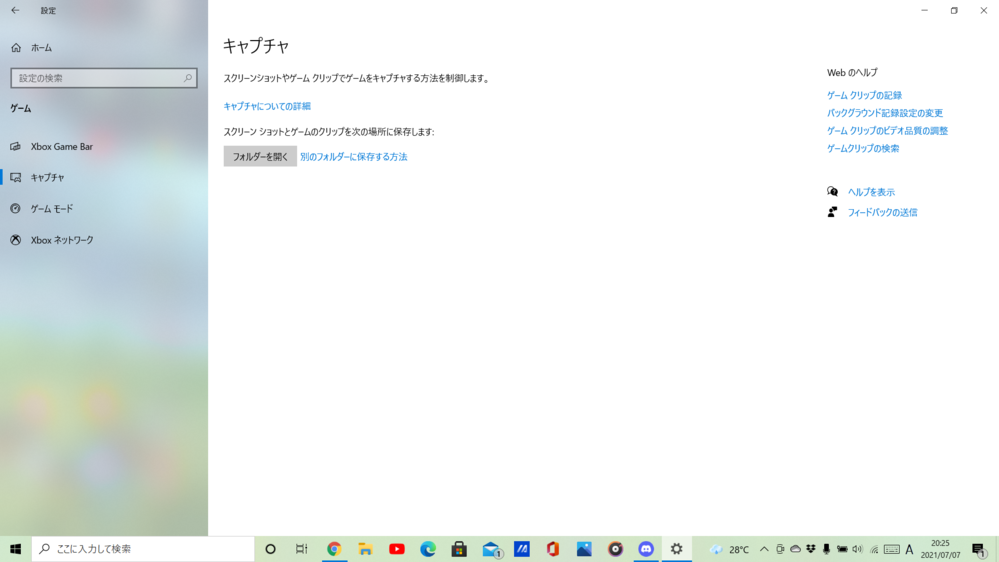Open Photos app from taskbar
The width and height of the screenshot is (999, 562).
[584, 549]
